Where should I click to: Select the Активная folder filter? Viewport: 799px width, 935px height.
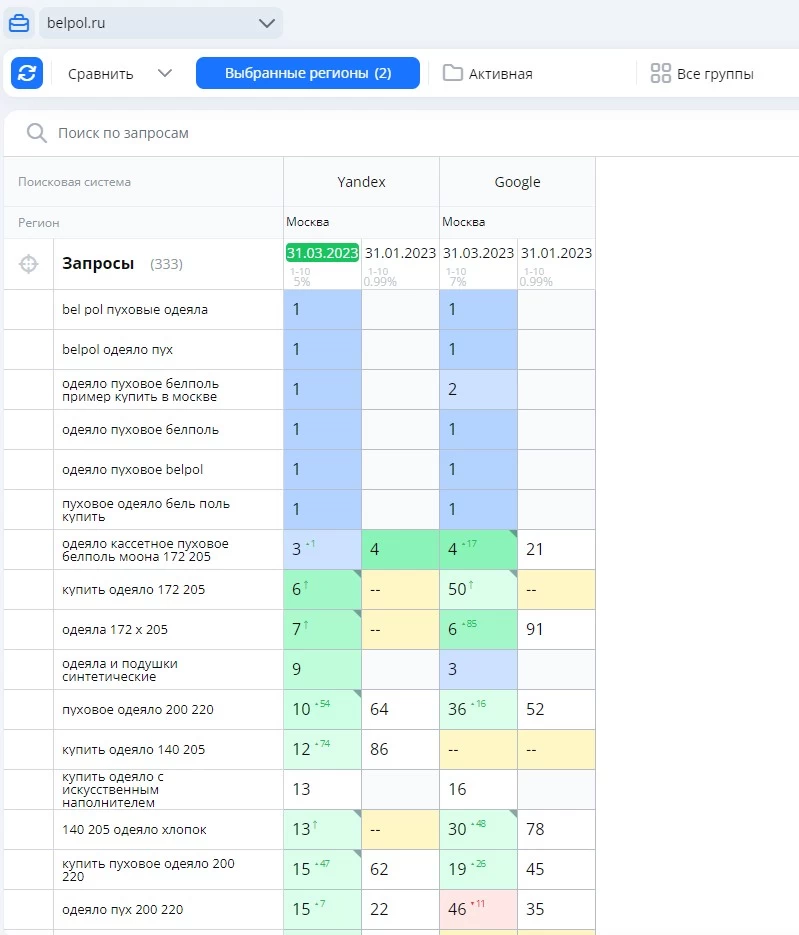coord(500,73)
